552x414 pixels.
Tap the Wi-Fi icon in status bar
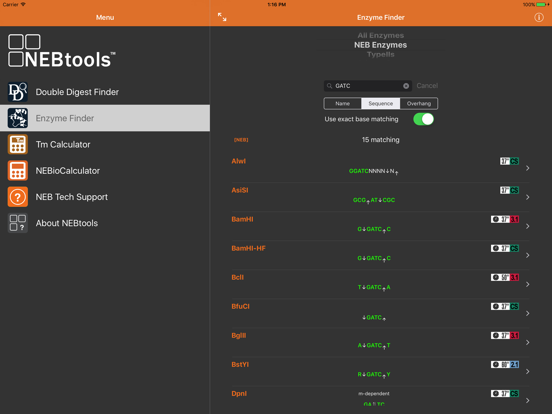pos(23,4)
